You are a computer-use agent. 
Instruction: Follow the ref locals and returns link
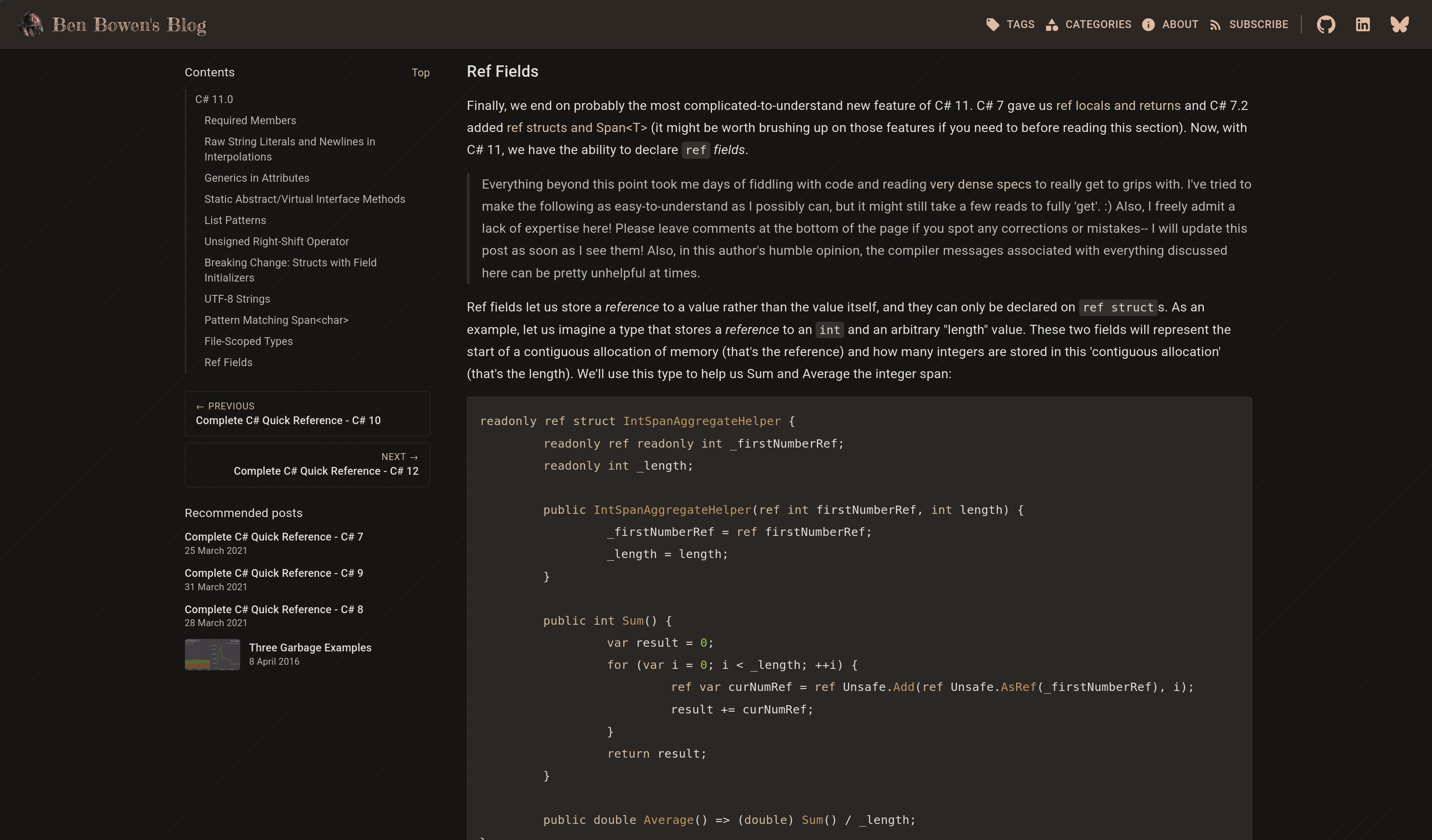click(x=1118, y=106)
